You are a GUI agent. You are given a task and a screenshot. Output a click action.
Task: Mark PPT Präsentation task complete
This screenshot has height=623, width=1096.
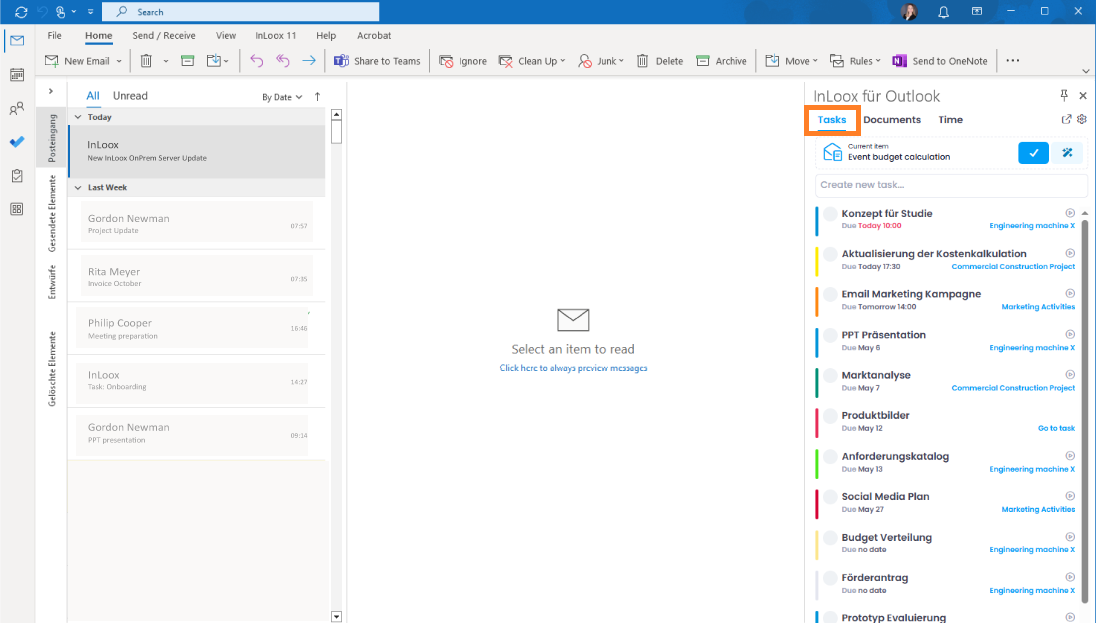[830, 335]
